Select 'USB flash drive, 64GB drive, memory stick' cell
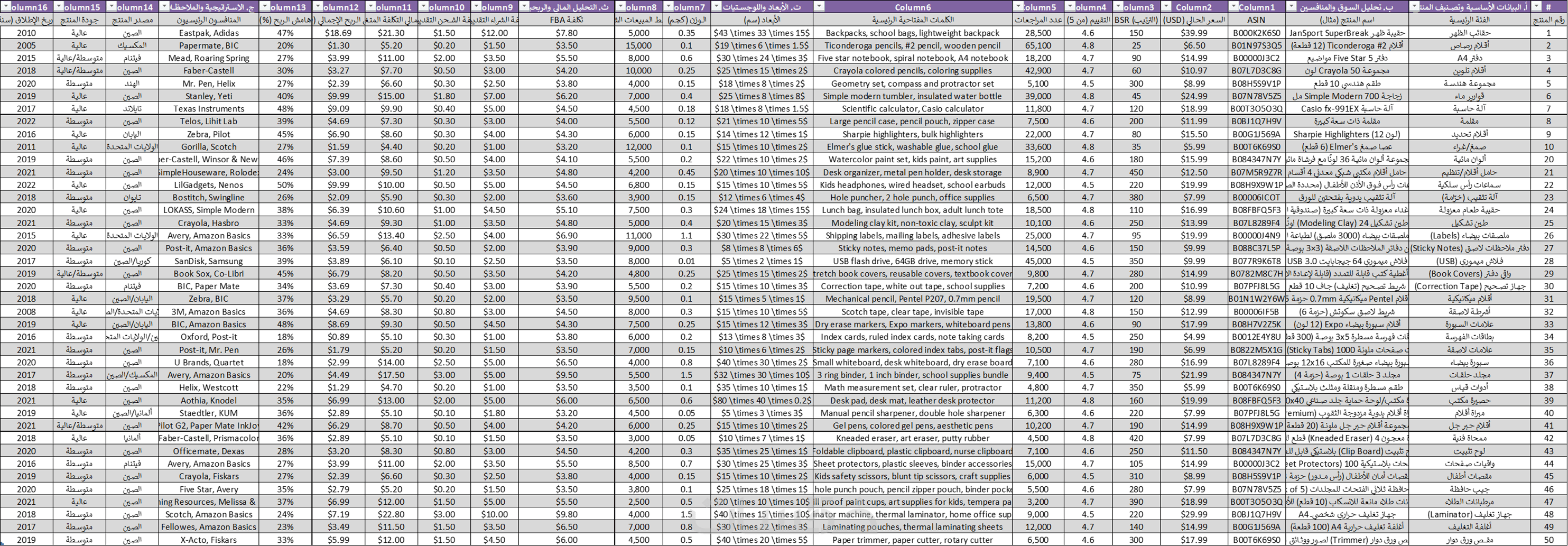 [x=912, y=261]
